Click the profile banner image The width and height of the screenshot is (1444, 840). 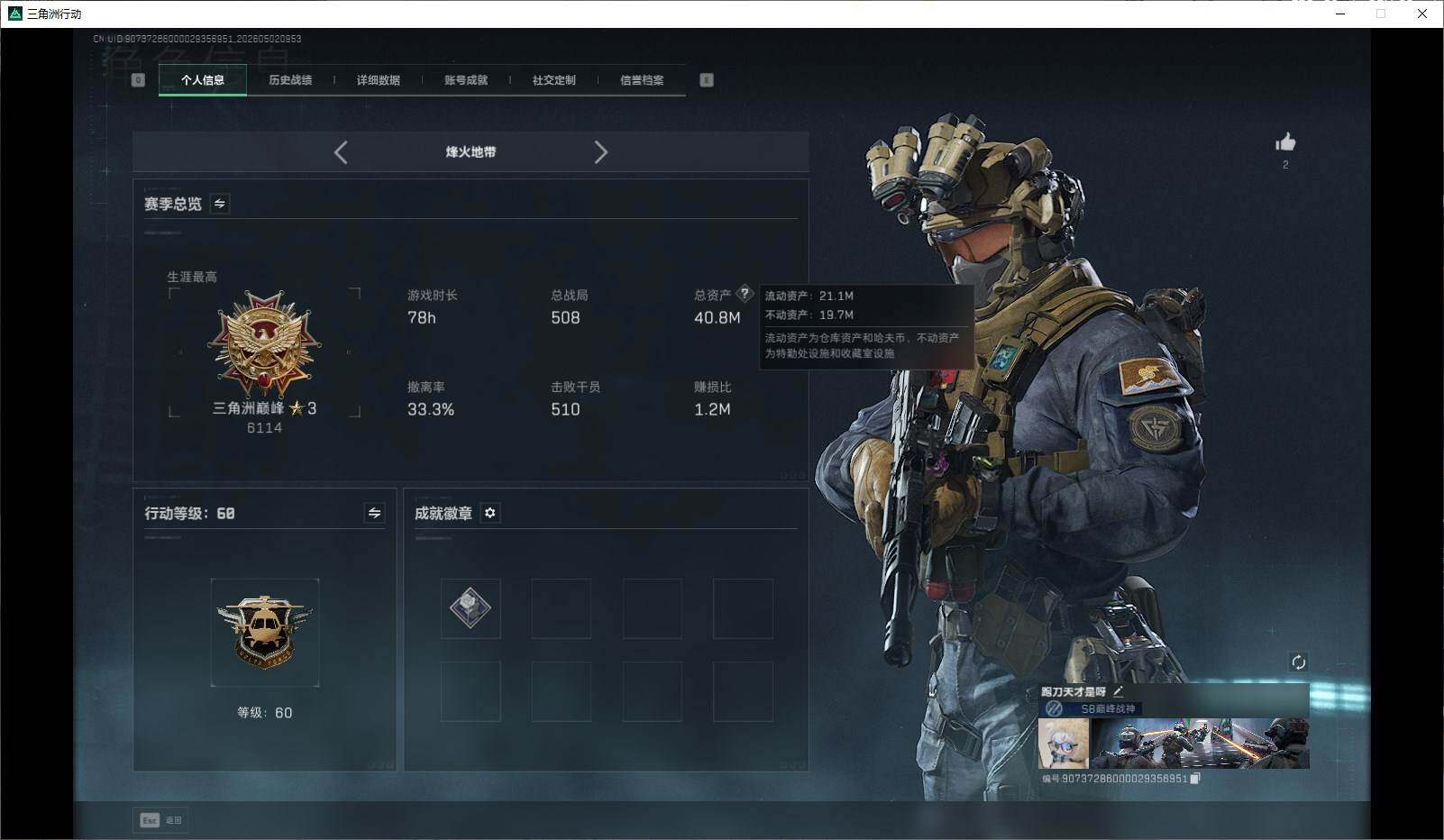tap(1200, 744)
